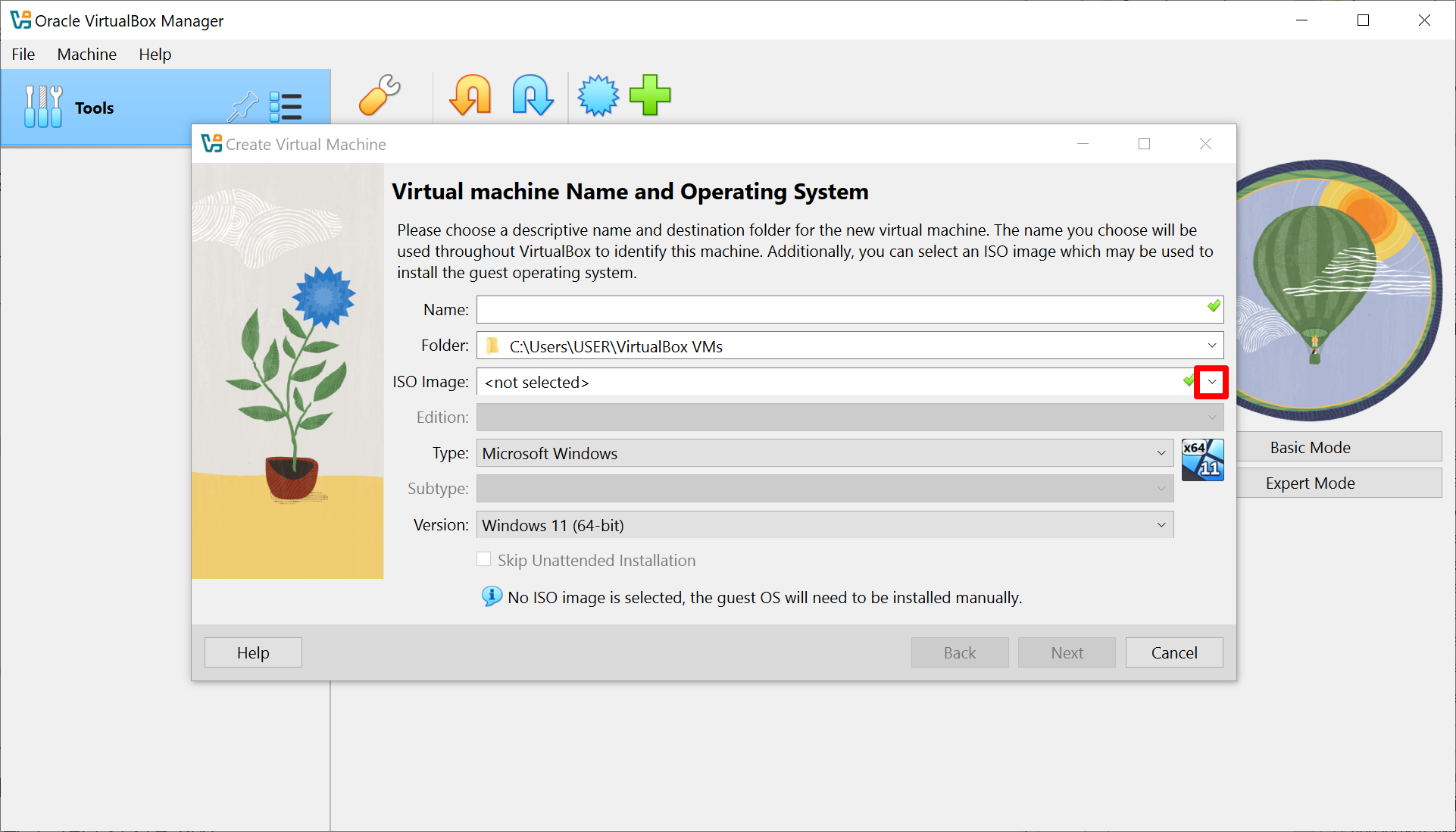This screenshot has height=832, width=1456.
Task: Click the Add machine green plus icon
Action: [x=650, y=95]
